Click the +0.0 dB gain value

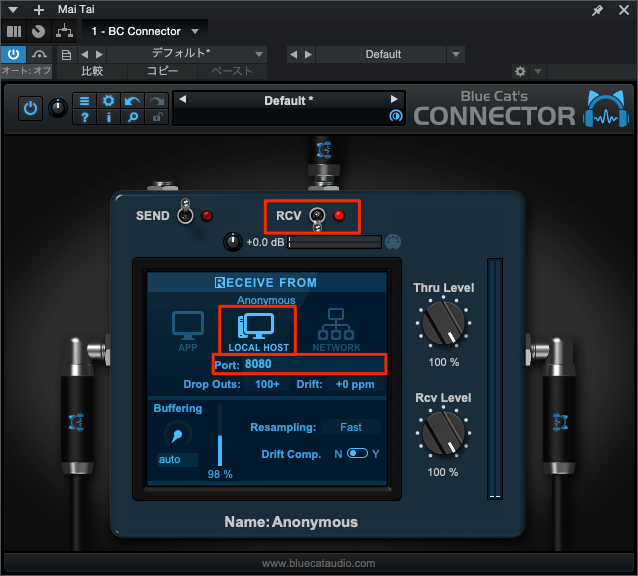(265, 242)
